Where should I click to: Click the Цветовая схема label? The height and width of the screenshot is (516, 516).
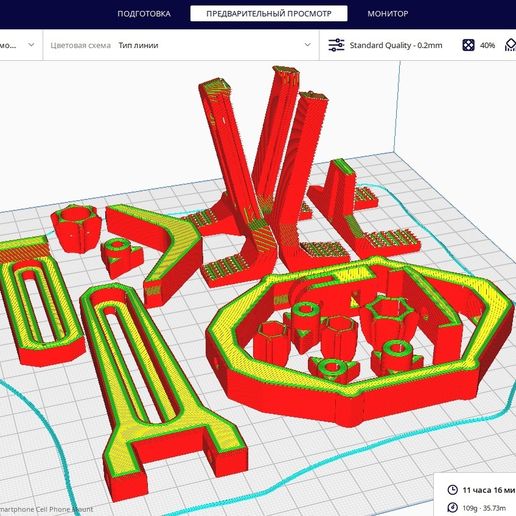pyautogui.click(x=80, y=45)
